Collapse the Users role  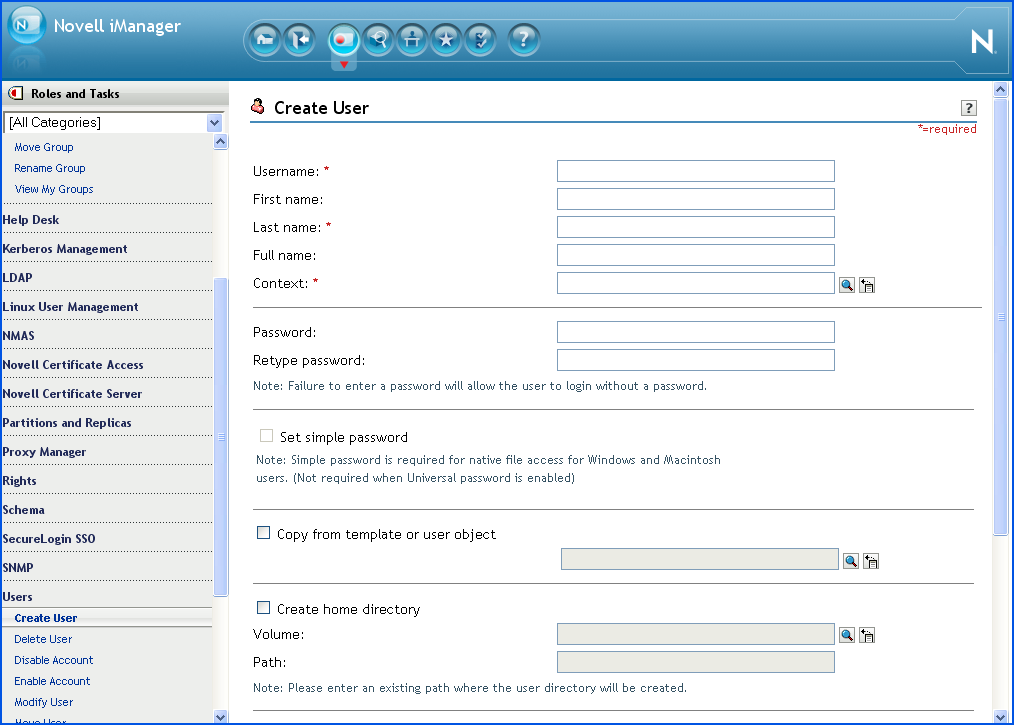[x=17, y=597]
